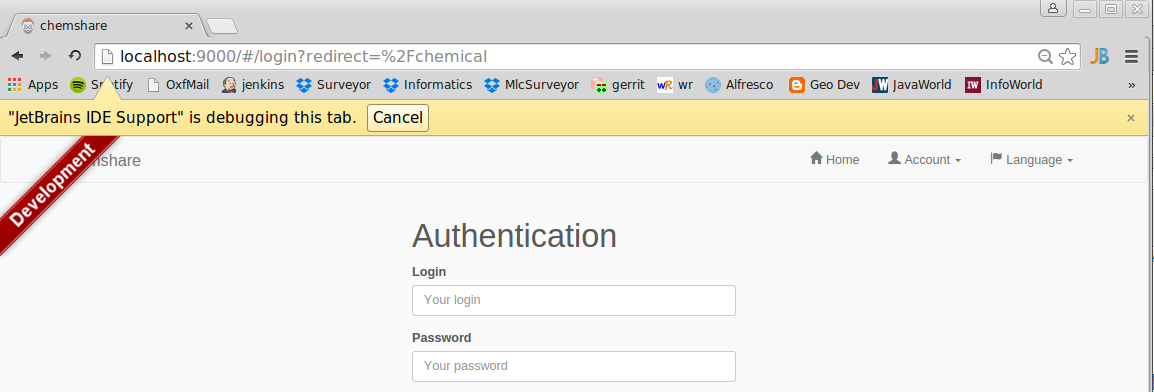Show hidden bookmarks via the overflow chevron
This screenshot has height=392, width=1154.
click(1131, 85)
